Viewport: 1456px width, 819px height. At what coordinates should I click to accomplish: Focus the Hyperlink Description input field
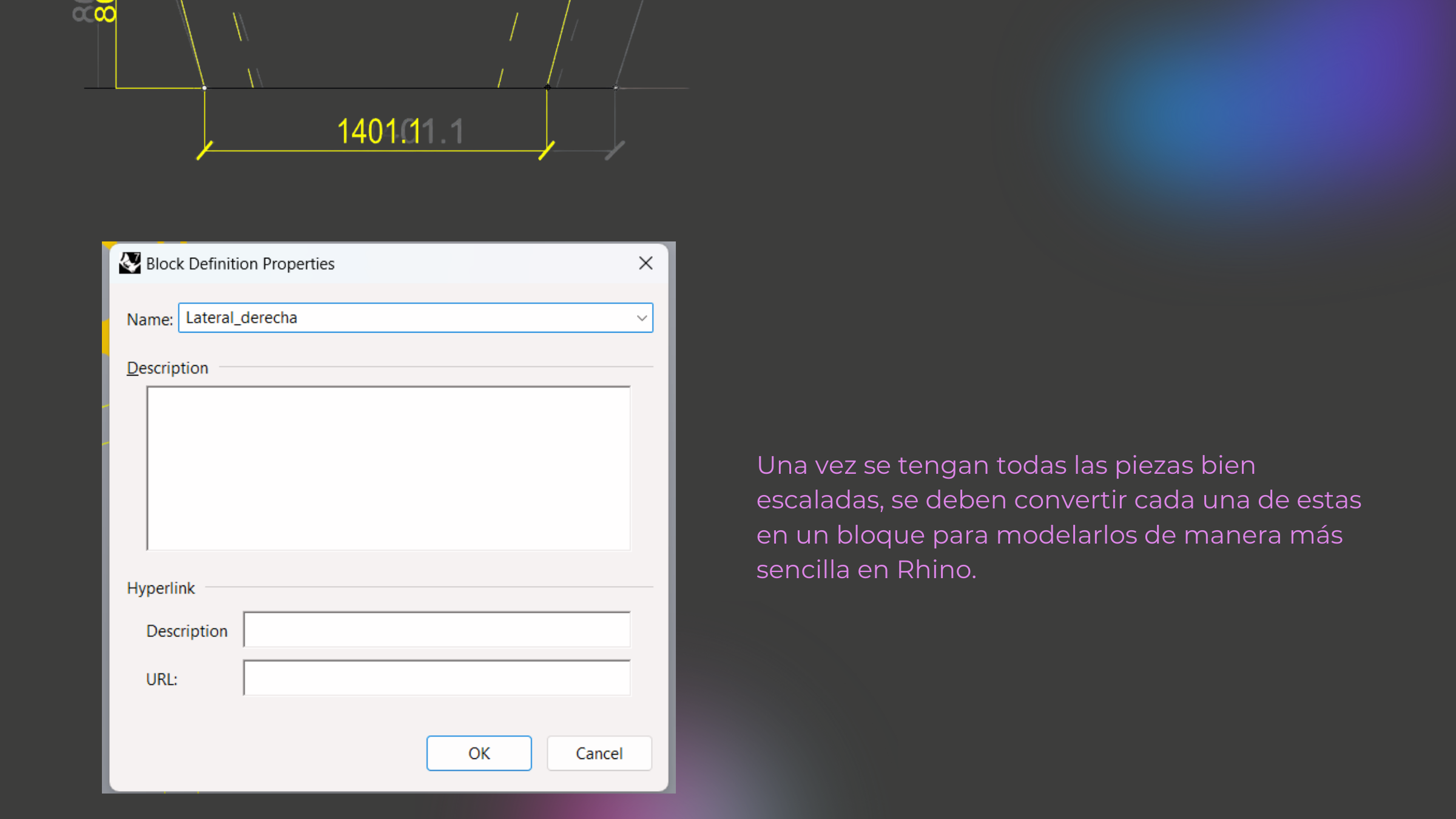(x=436, y=630)
